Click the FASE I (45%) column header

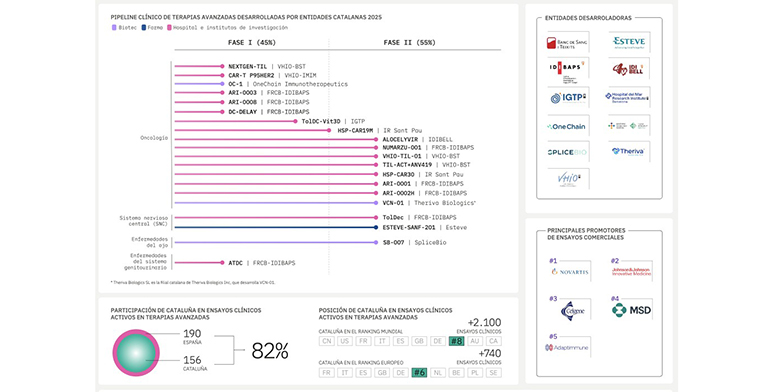click(x=251, y=43)
